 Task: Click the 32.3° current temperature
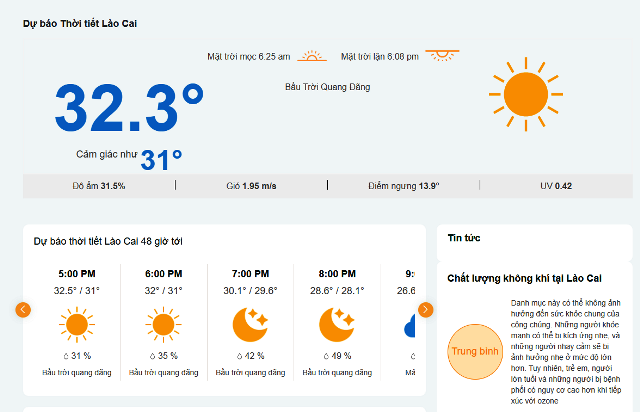pos(129,109)
